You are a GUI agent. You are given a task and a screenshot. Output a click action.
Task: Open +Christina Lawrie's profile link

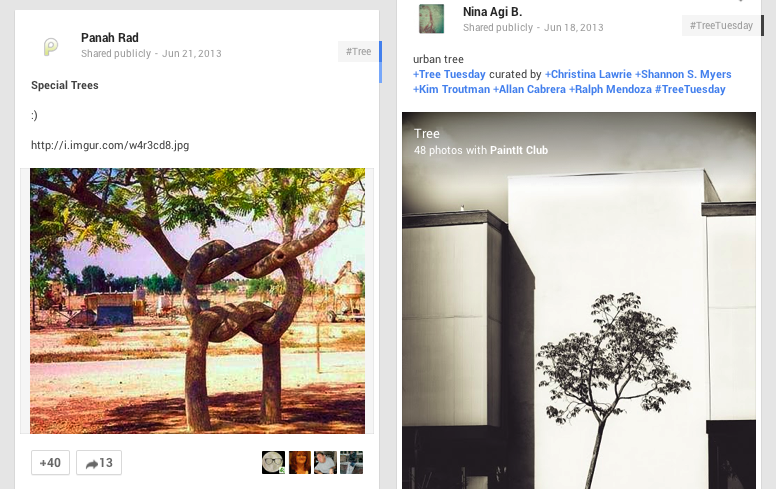[588, 74]
